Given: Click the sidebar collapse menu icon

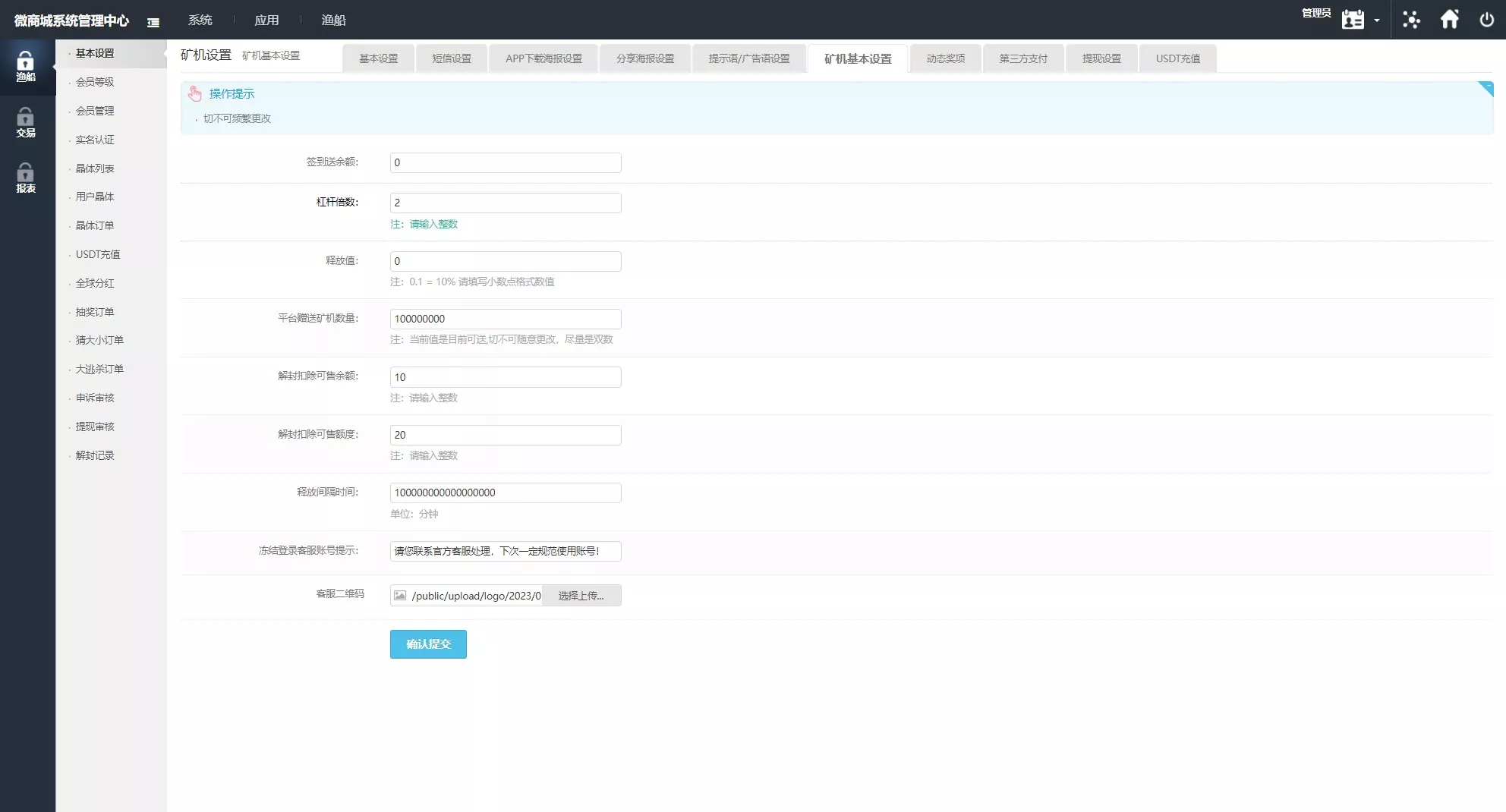Looking at the screenshot, I should [153, 22].
